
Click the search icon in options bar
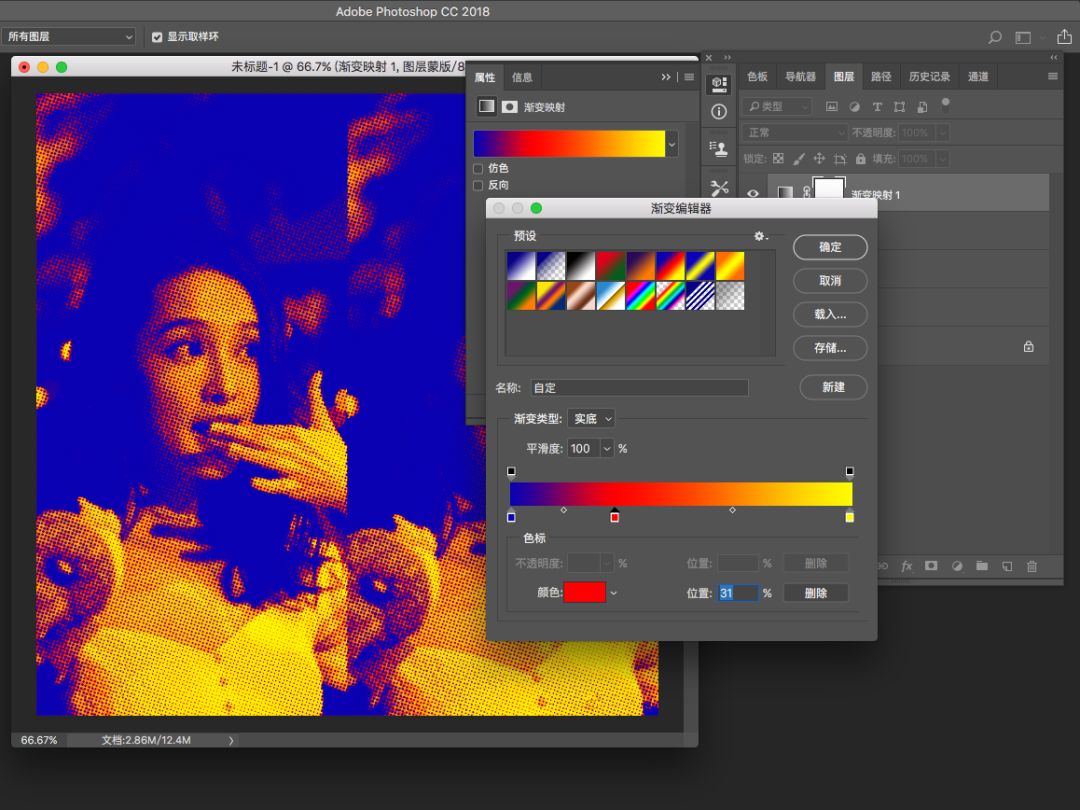(994, 37)
